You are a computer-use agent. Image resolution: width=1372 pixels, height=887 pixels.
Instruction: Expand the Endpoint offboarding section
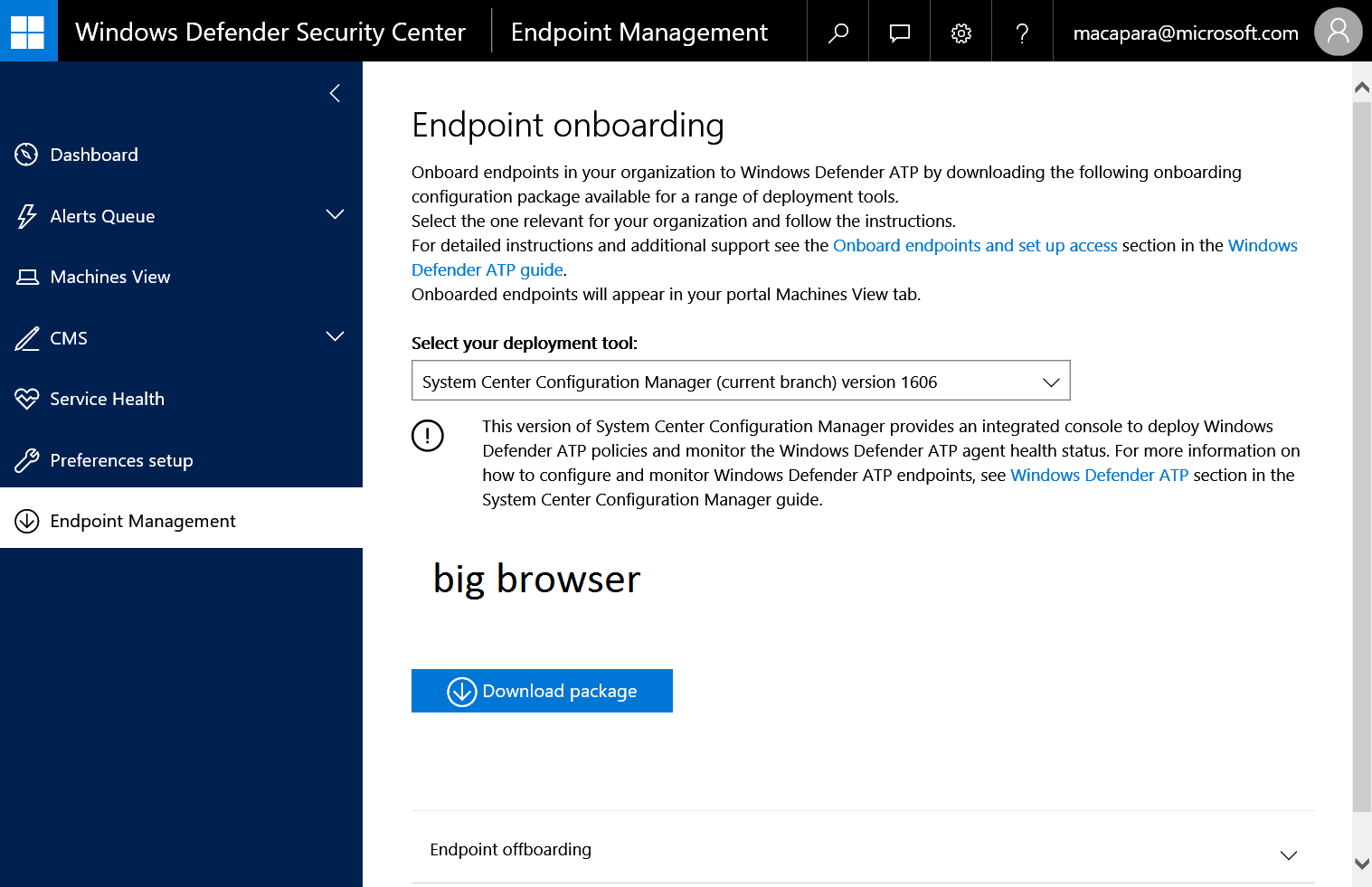(x=1288, y=854)
